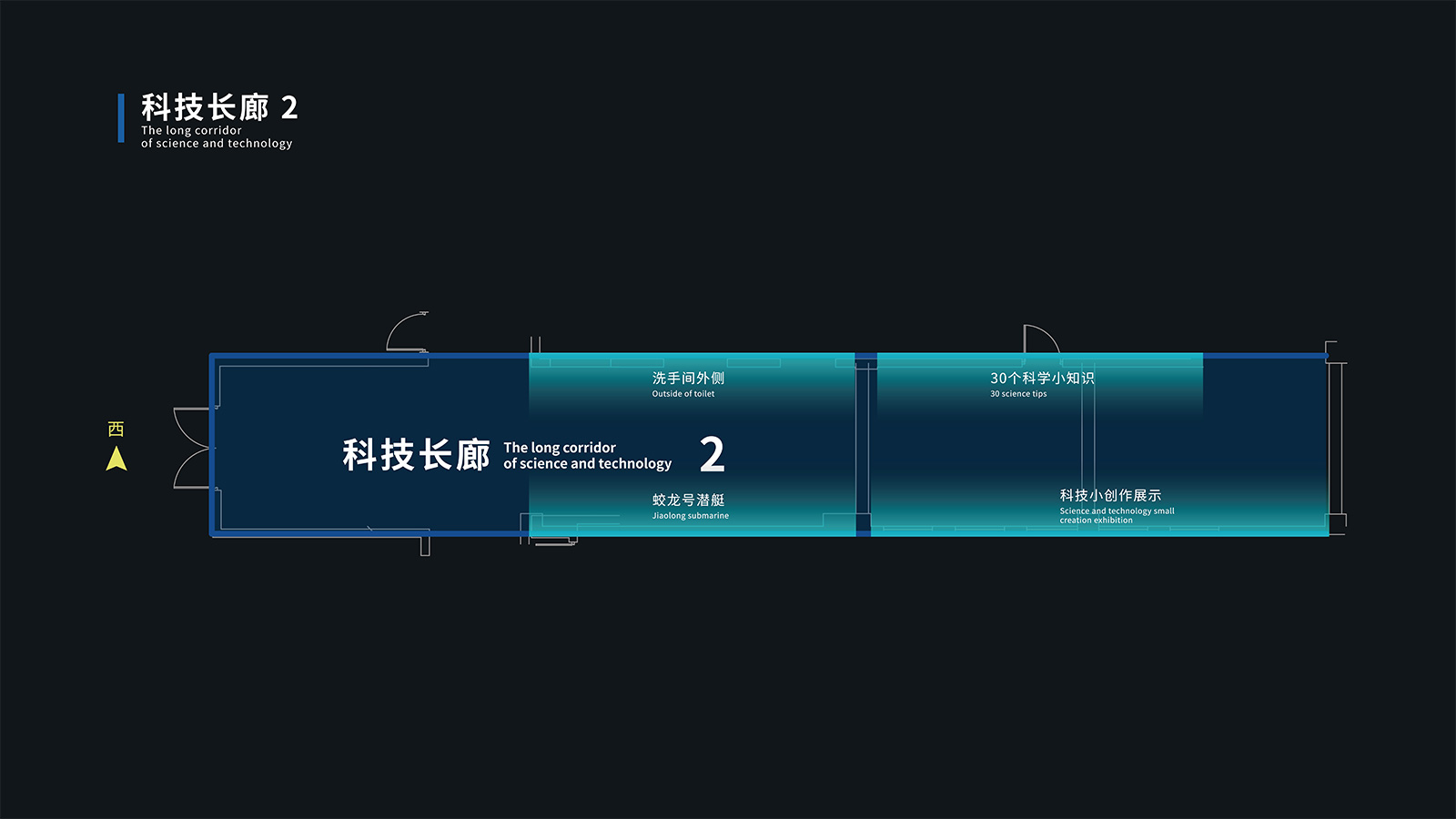The image size is (1456, 819).
Task: Click the door arc above 30个科学小知识 section
Action: click(1041, 339)
